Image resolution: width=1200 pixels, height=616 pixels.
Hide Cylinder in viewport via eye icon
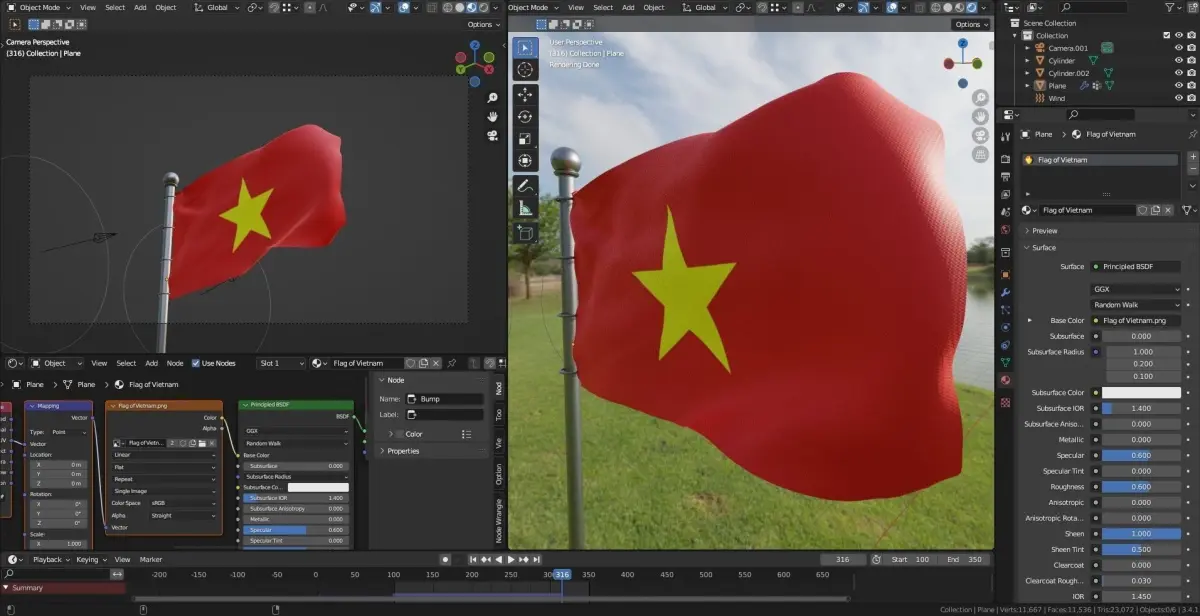pyautogui.click(x=1180, y=61)
